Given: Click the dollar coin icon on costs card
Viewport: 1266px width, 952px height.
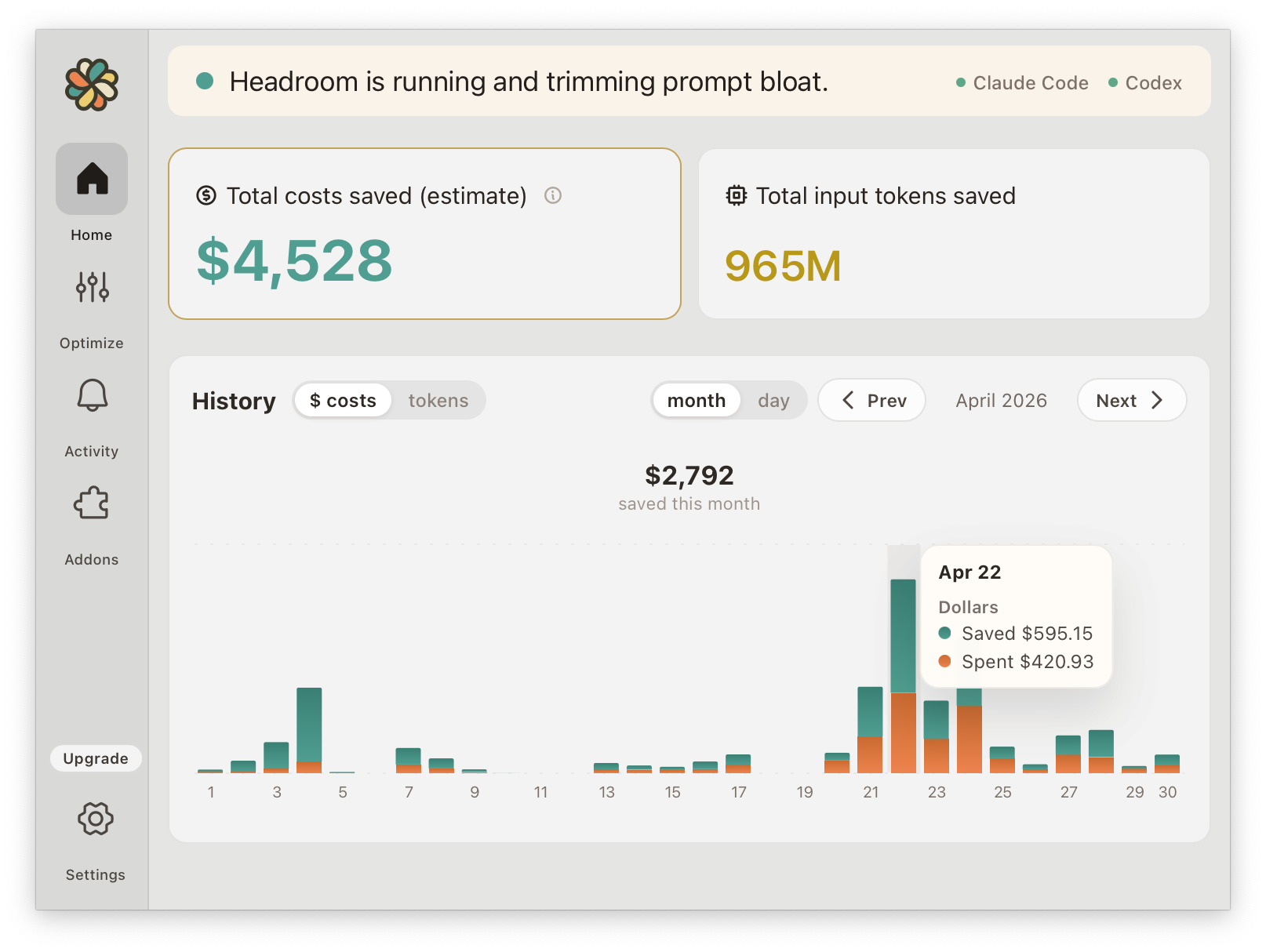Looking at the screenshot, I should [x=206, y=195].
